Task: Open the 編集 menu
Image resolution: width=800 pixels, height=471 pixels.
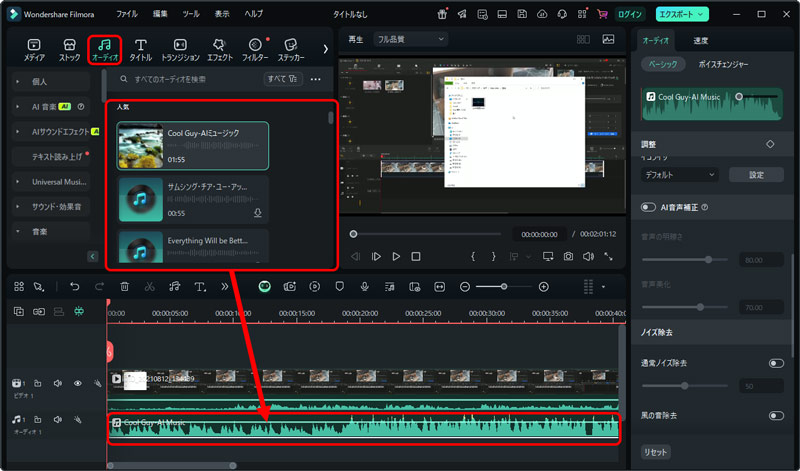Action: 160,14
